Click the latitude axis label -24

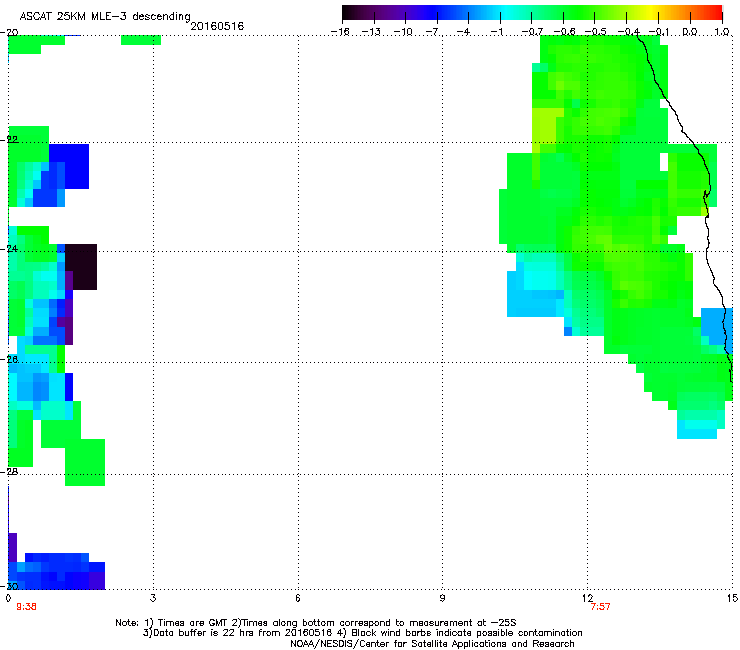pyautogui.click(x=9, y=249)
